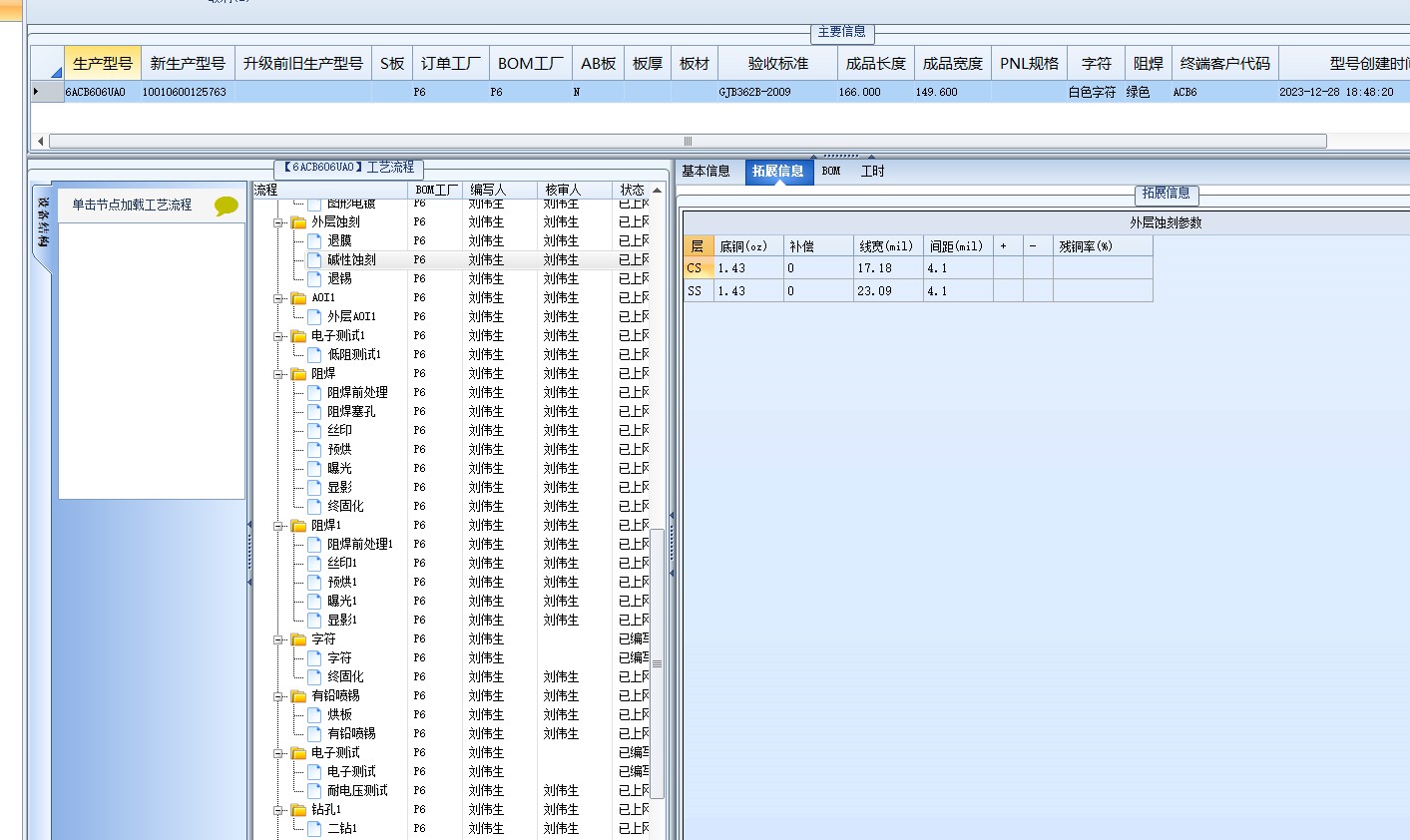Image resolution: width=1410 pixels, height=840 pixels.
Task: Click the 残铜率(%) column header
Action: tap(1103, 246)
